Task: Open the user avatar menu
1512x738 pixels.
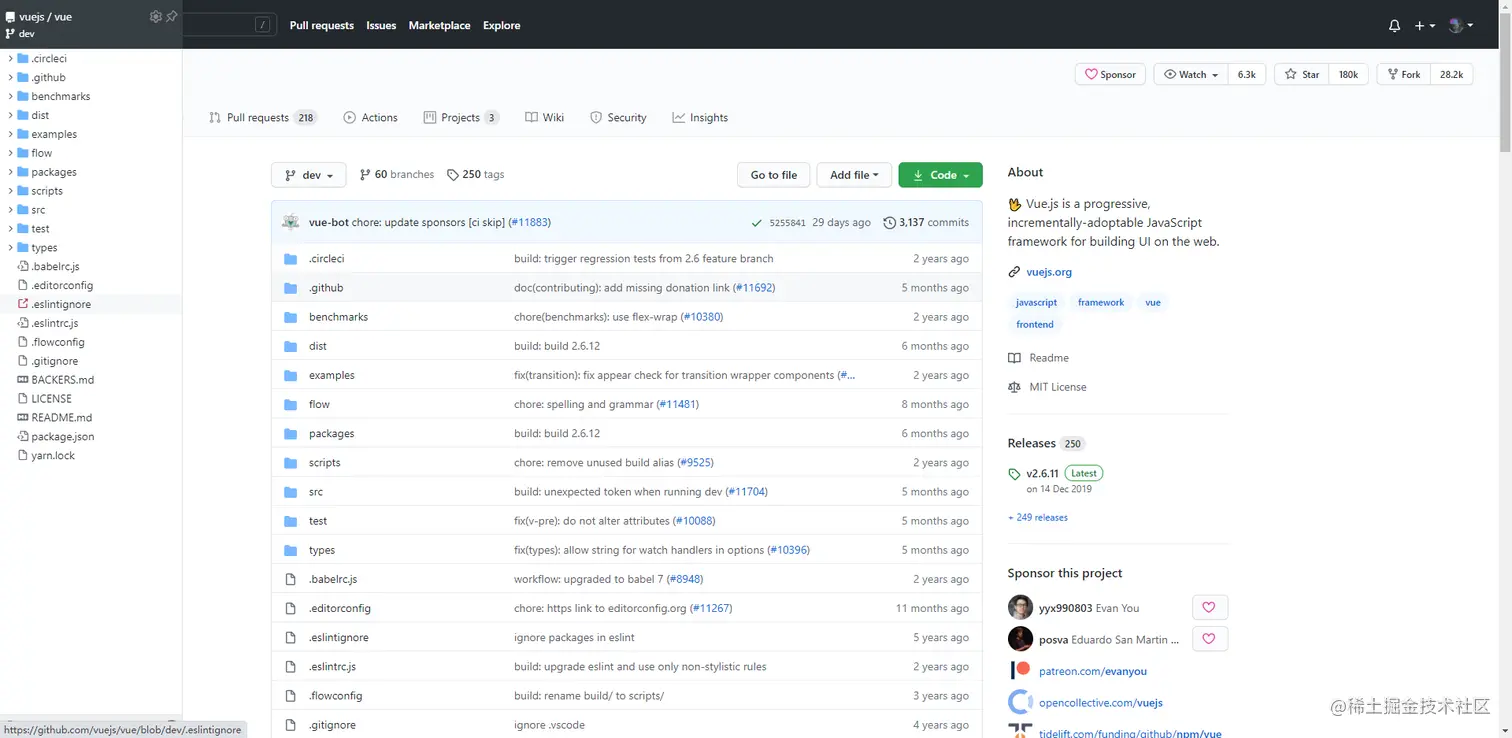Action: click(1460, 26)
